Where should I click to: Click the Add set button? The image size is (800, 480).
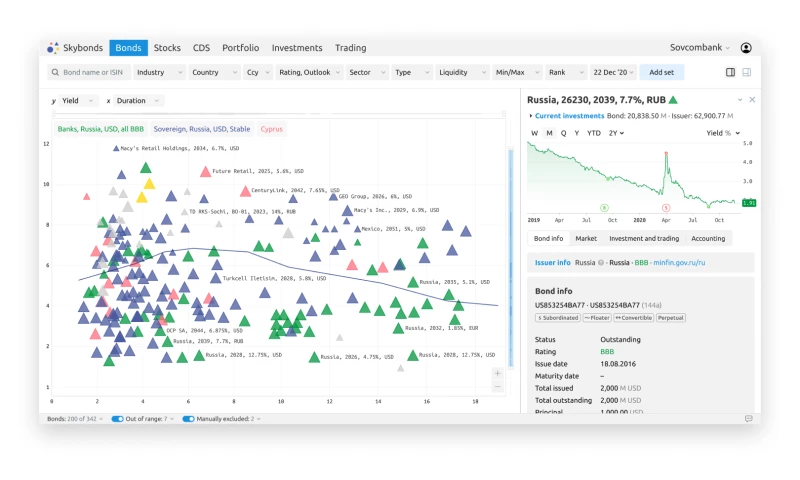(661, 72)
